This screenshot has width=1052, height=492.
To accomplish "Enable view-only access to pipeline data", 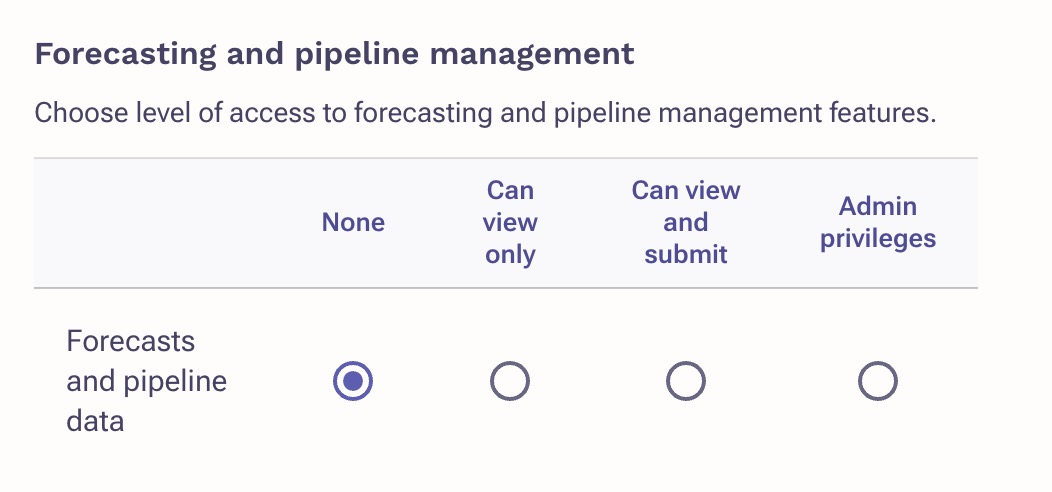I will coord(510,381).
